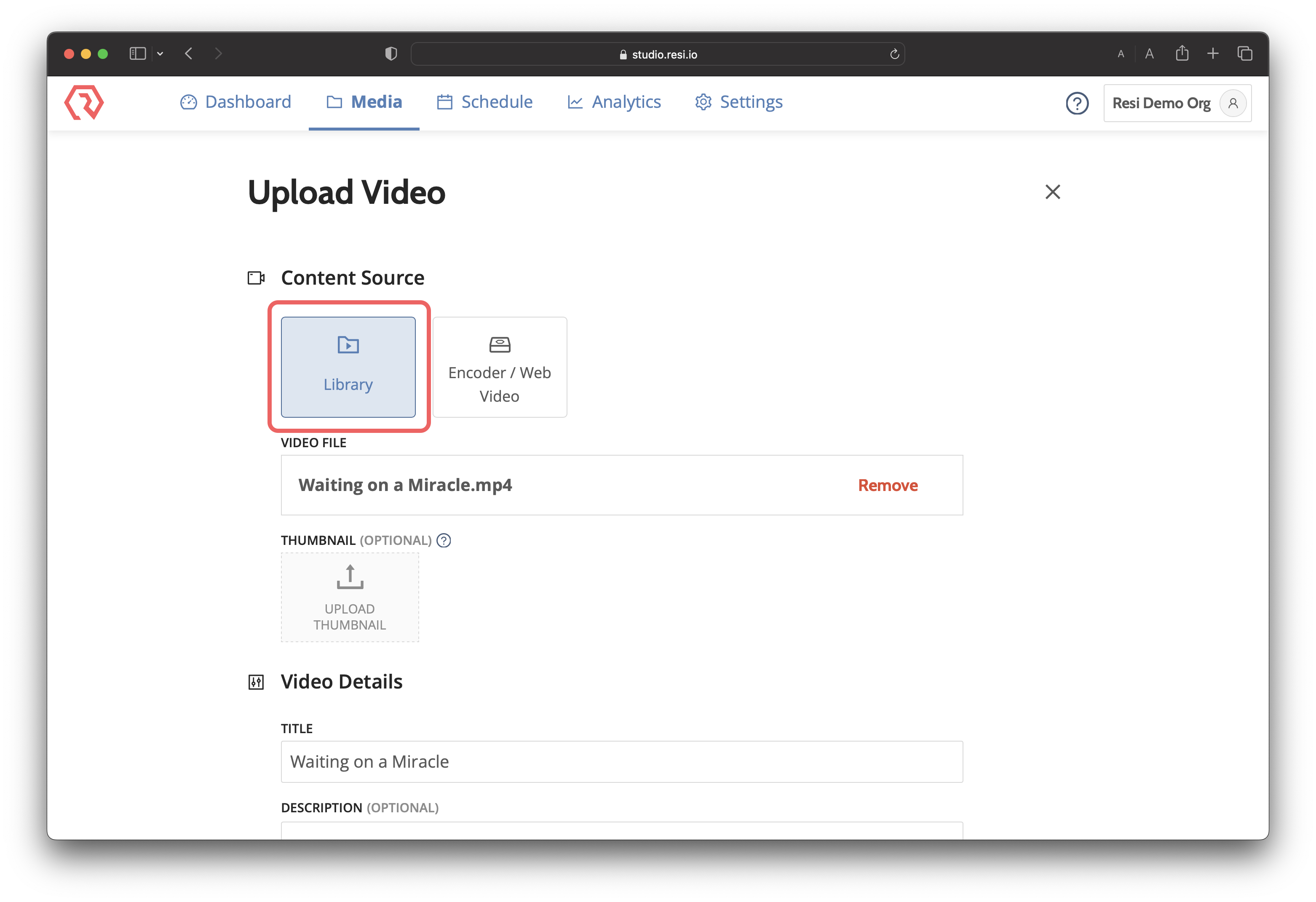The height and width of the screenshot is (902, 1316).
Task: Click the Resi logo icon
Action: [84, 102]
